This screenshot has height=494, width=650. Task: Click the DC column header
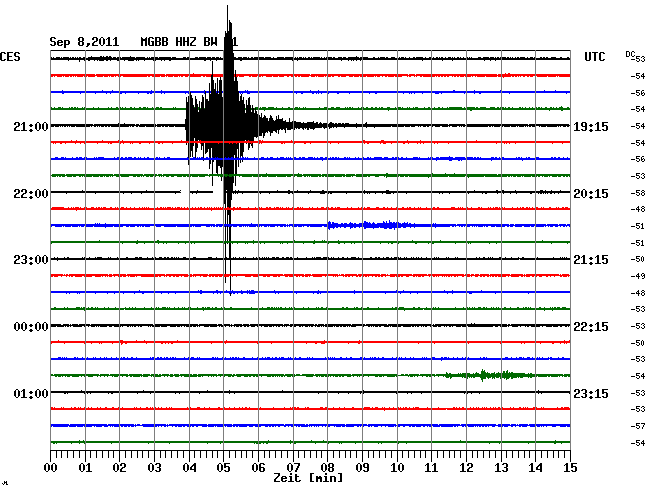point(630,54)
